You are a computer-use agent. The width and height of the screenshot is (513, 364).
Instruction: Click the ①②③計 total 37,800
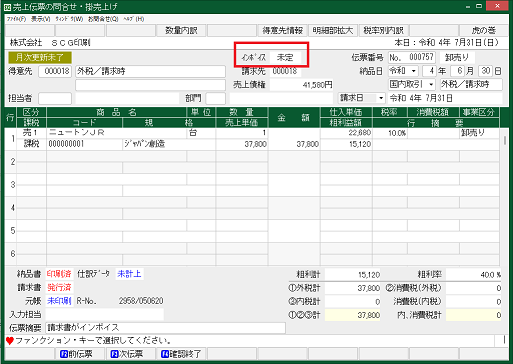coord(352,315)
